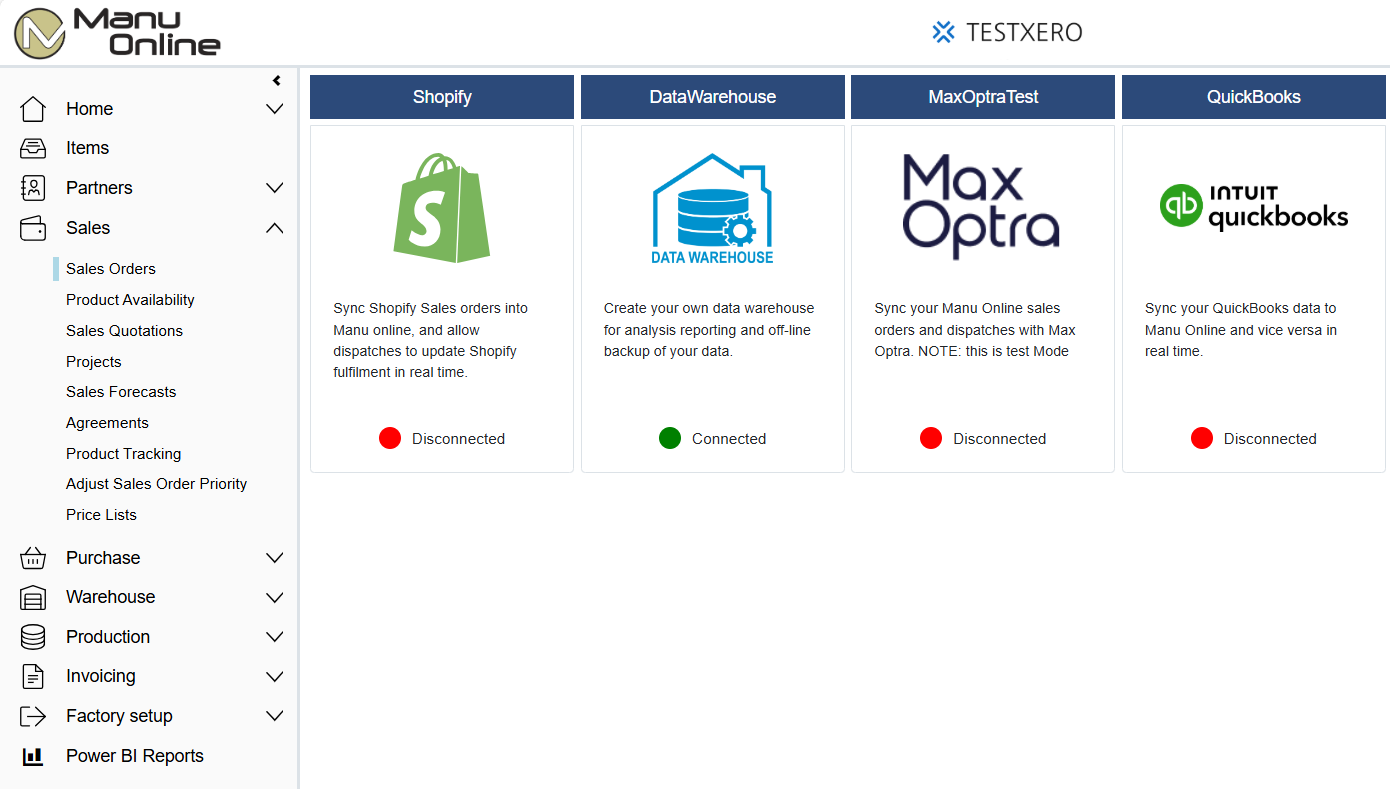1390x789 pixels.
Task: Click the TESTXERO company name
Action: (x=1024, y=32)
